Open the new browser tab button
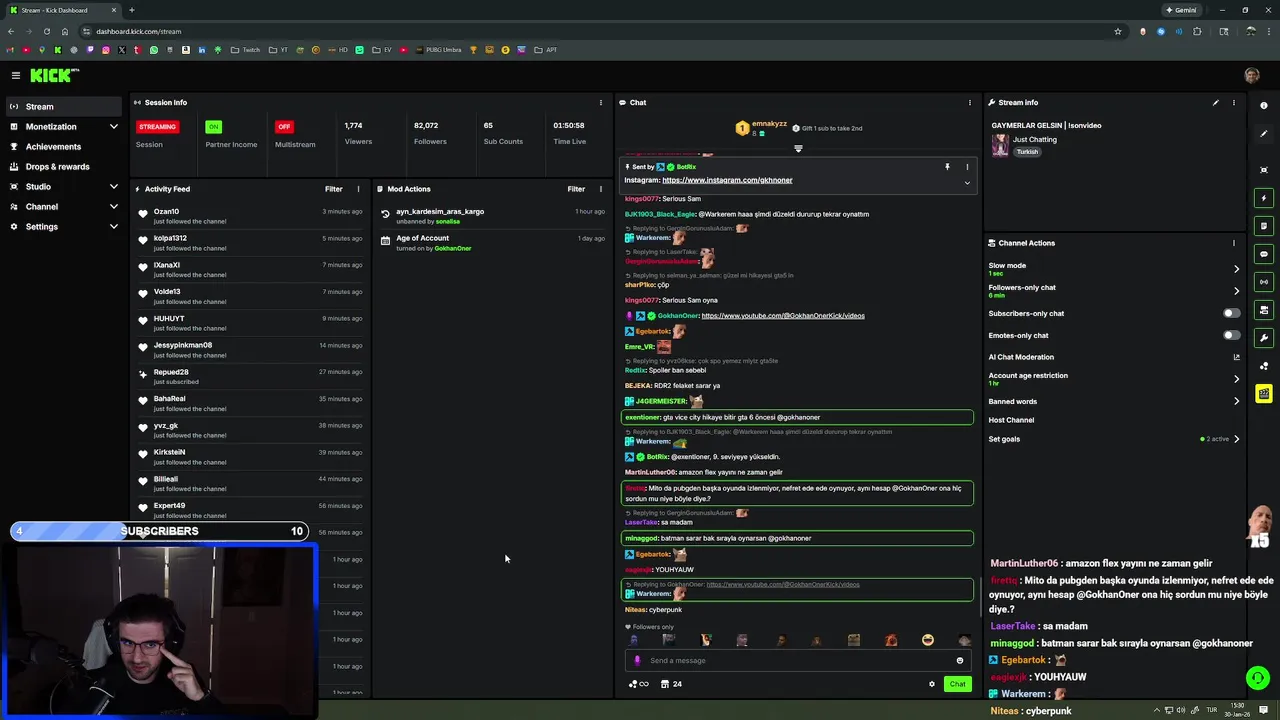 131,10
